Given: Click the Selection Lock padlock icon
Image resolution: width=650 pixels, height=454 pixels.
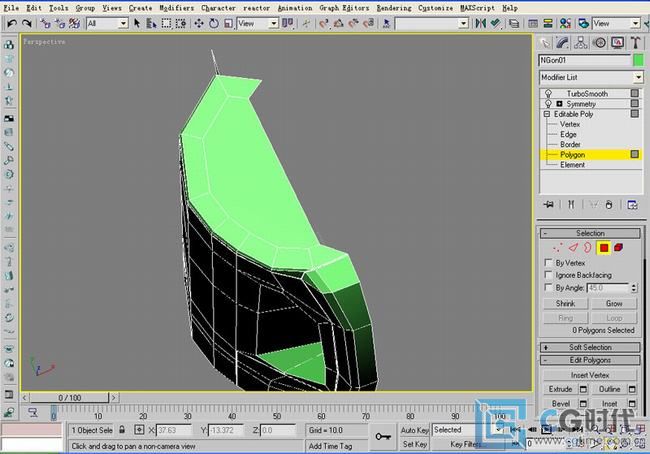Looking at the screenshot, I should 122,430.
